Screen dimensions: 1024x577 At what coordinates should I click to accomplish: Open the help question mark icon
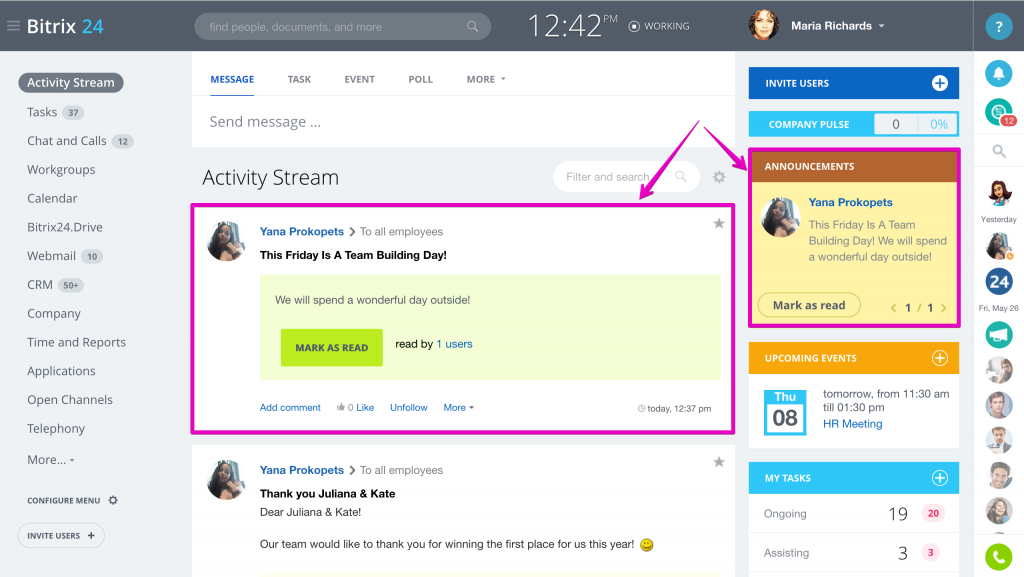coord(999,27)
